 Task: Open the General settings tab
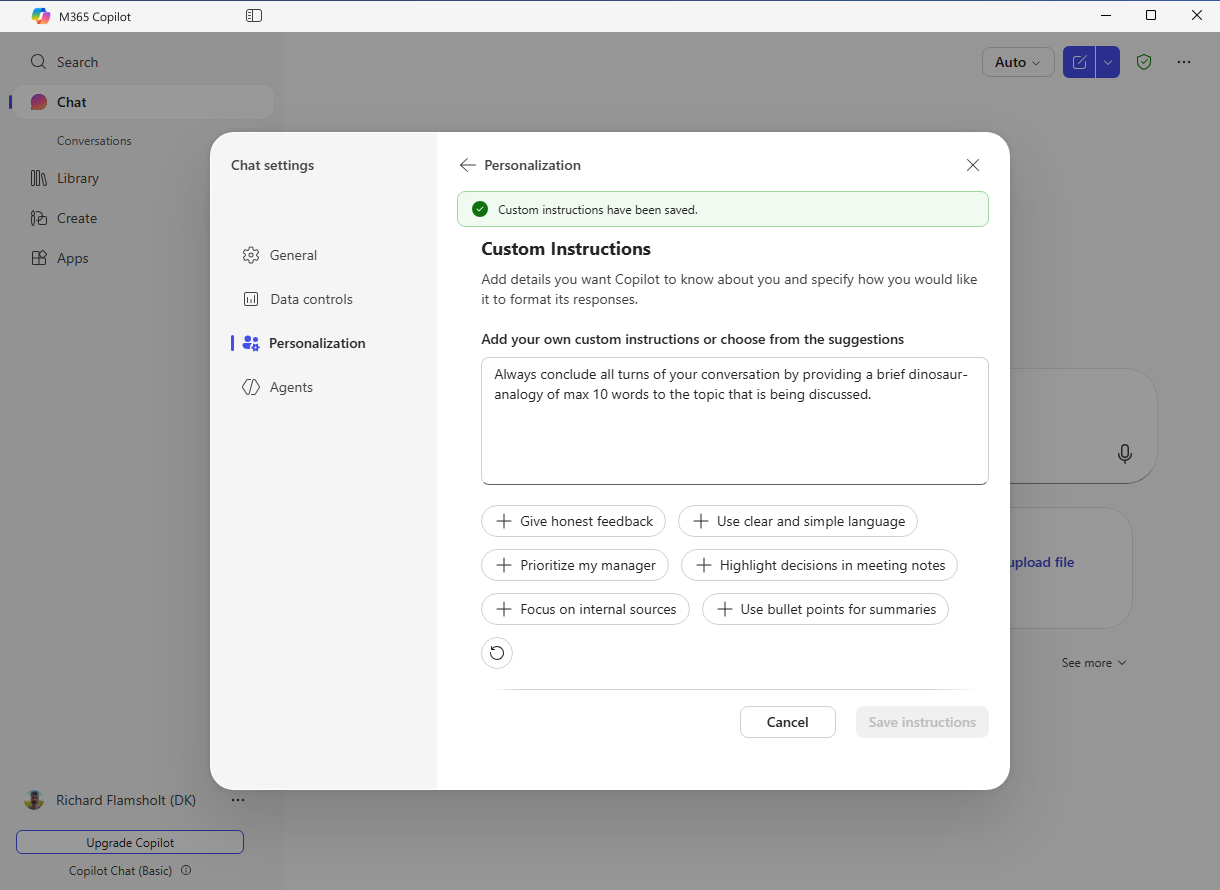point(280,255)
